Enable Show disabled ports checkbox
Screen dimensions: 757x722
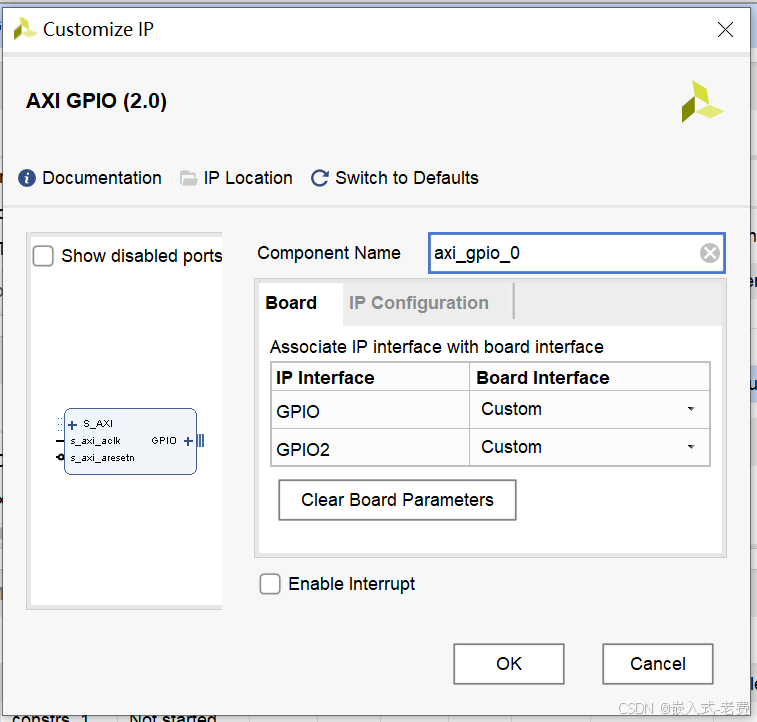click(x=43, y=256)
